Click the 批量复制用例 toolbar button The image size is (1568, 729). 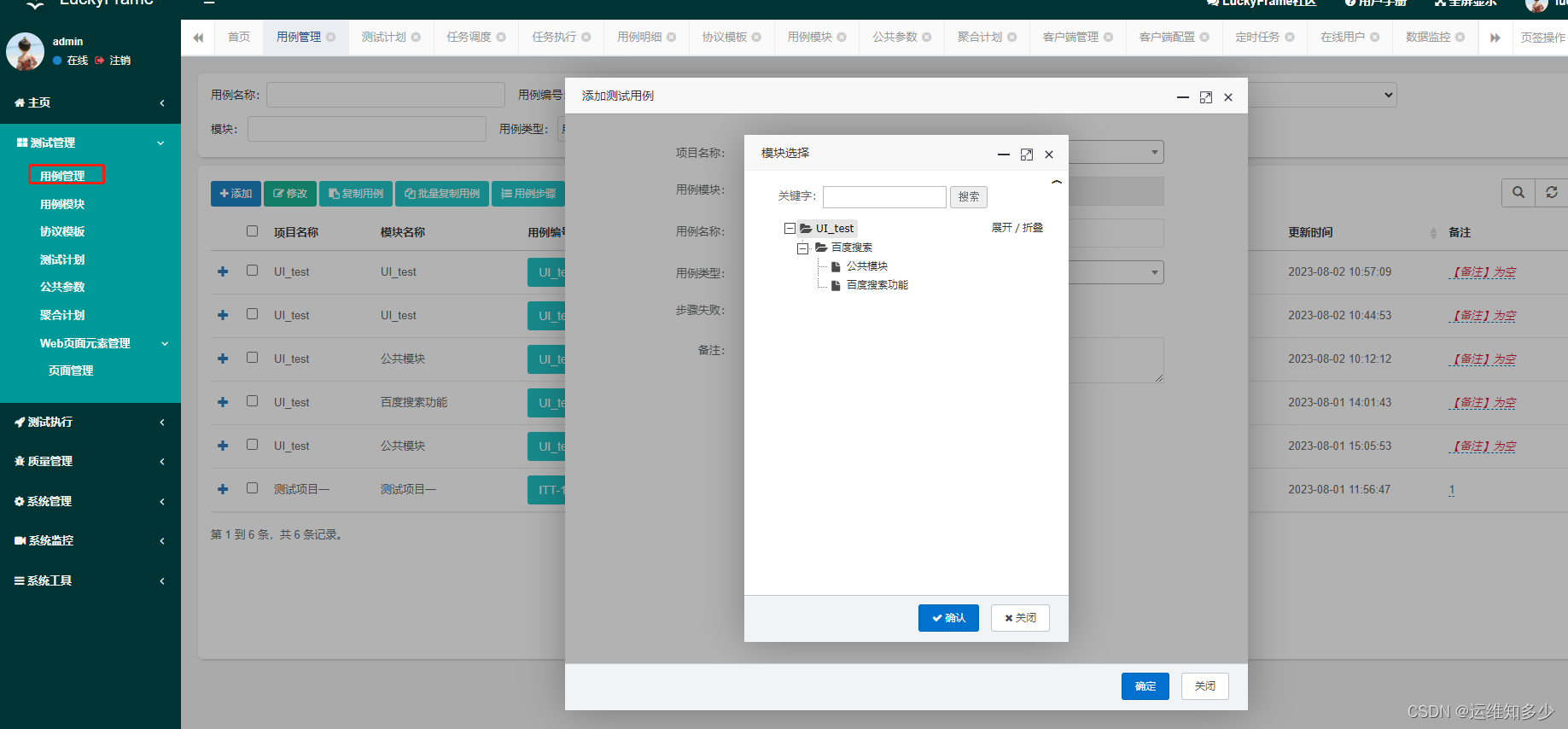tap(442, 194)
